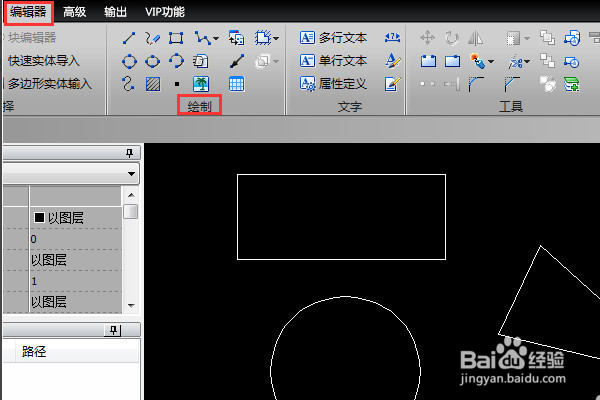
Task: Toggle the pin on the properties panel
Action: (129, 153)
